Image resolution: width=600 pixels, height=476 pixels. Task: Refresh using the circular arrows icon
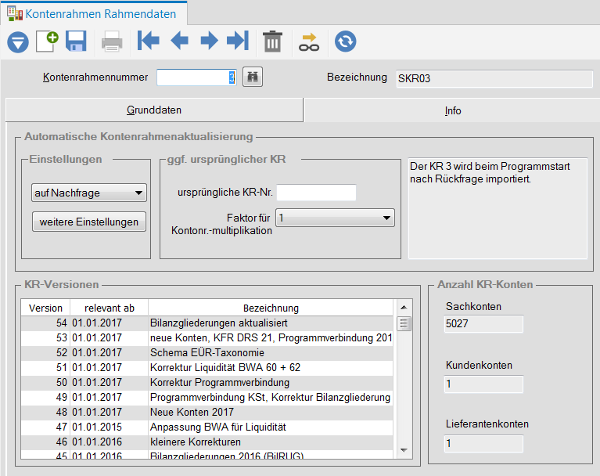point(346,41)
